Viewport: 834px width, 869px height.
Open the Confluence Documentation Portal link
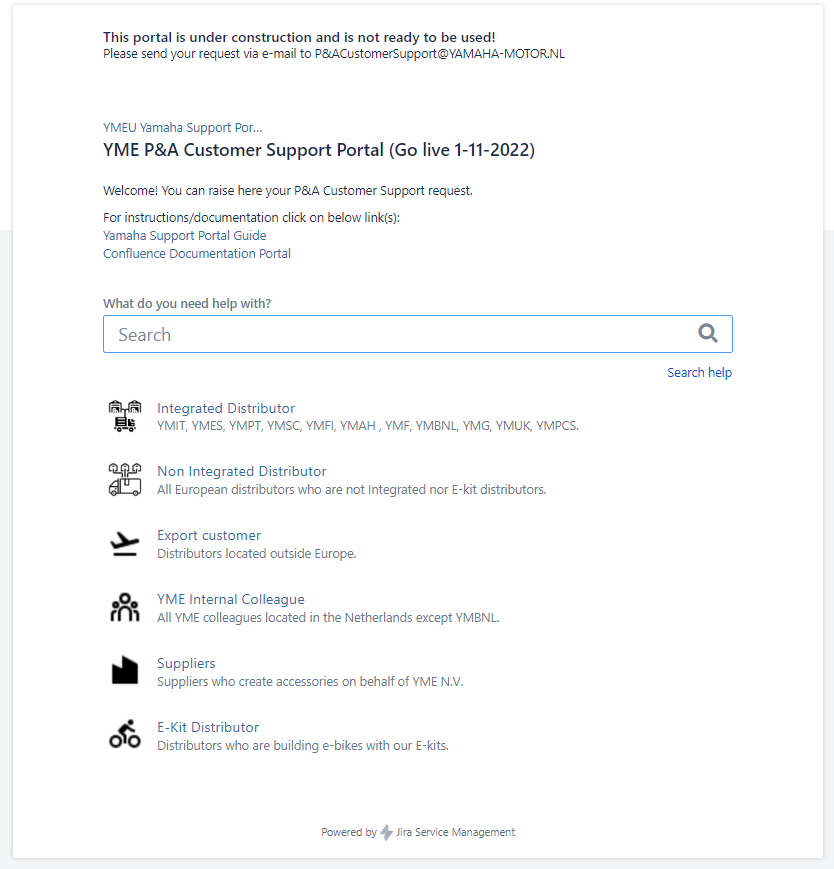pos(197,253)
